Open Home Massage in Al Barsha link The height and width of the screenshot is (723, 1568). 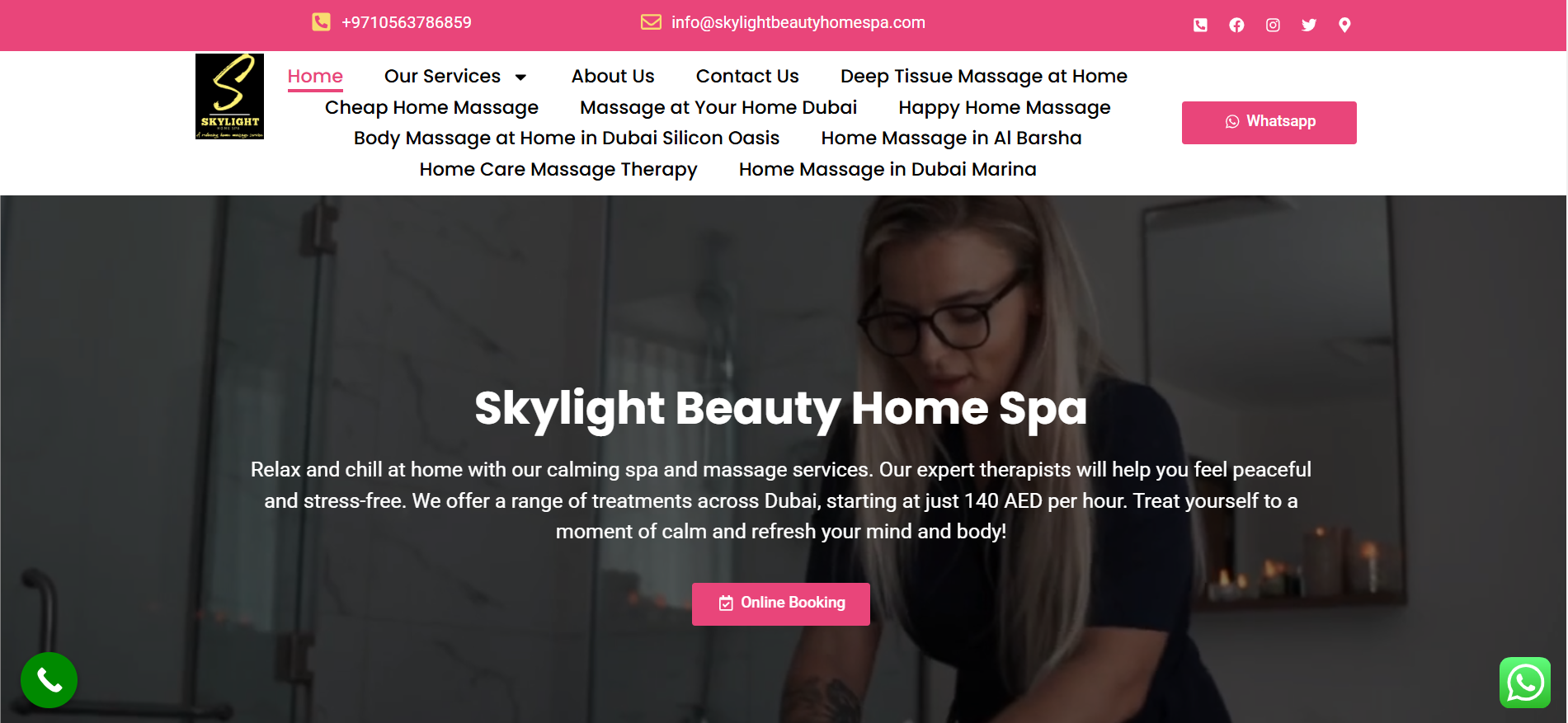[951, 138]
